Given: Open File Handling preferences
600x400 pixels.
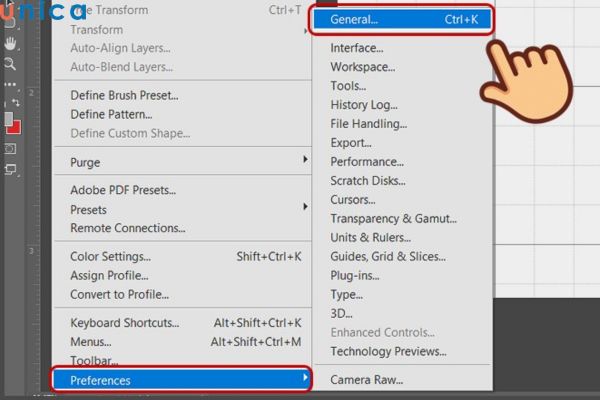Looking at the screenshot, I should (402, 124).
